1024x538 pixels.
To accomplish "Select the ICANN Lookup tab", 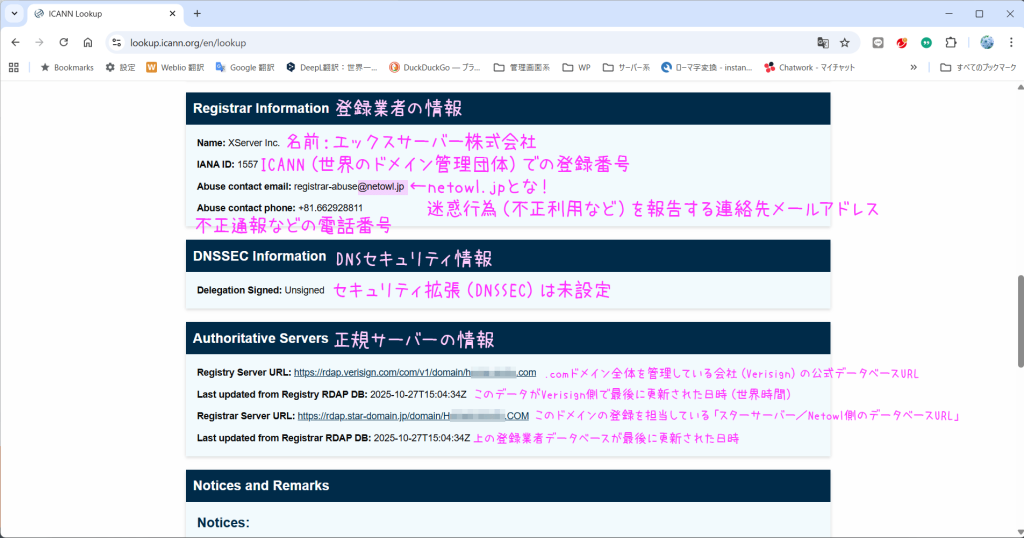I will tap(100, 14).
